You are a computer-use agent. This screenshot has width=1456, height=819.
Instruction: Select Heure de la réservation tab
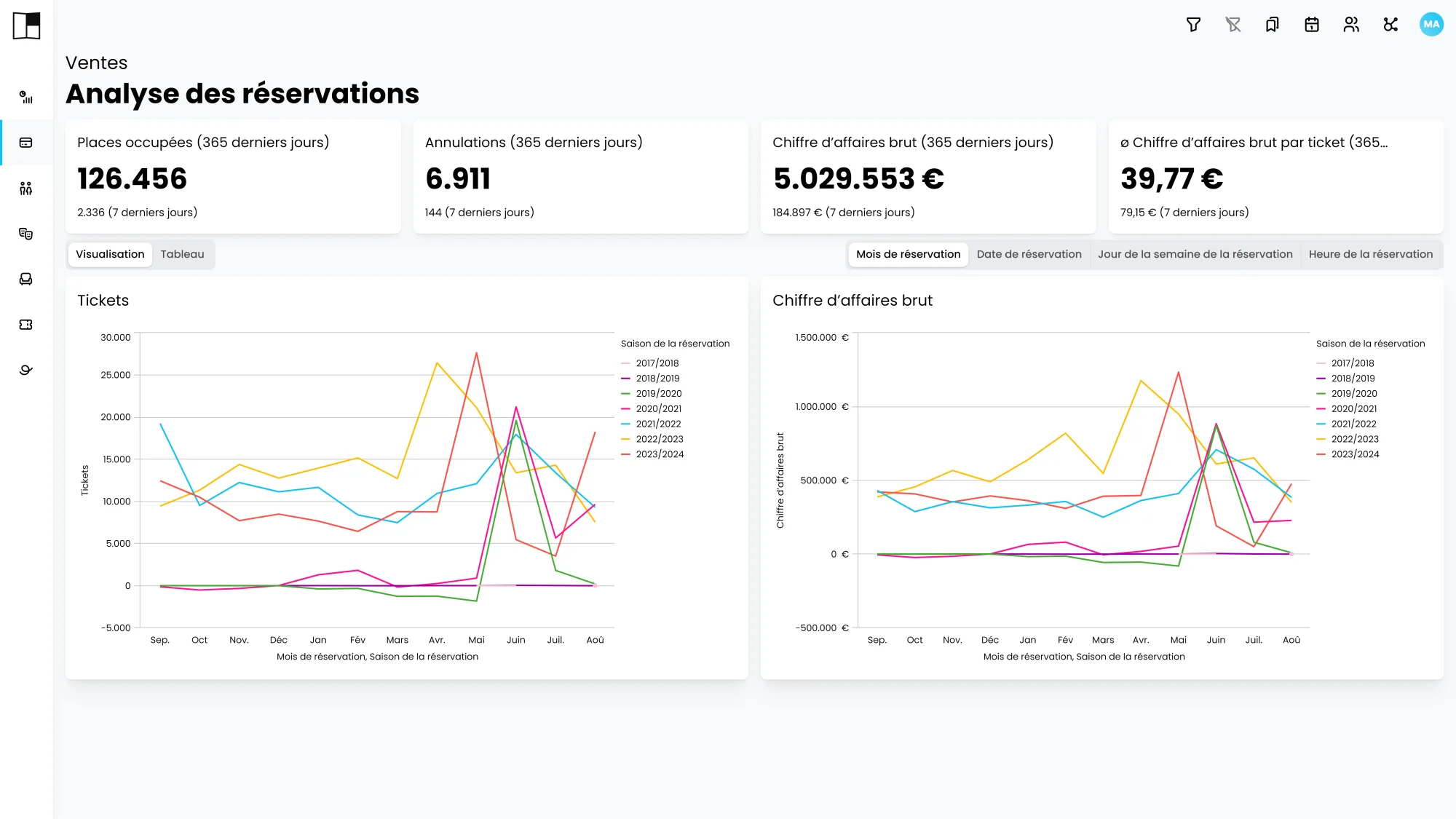(1370, 254)
